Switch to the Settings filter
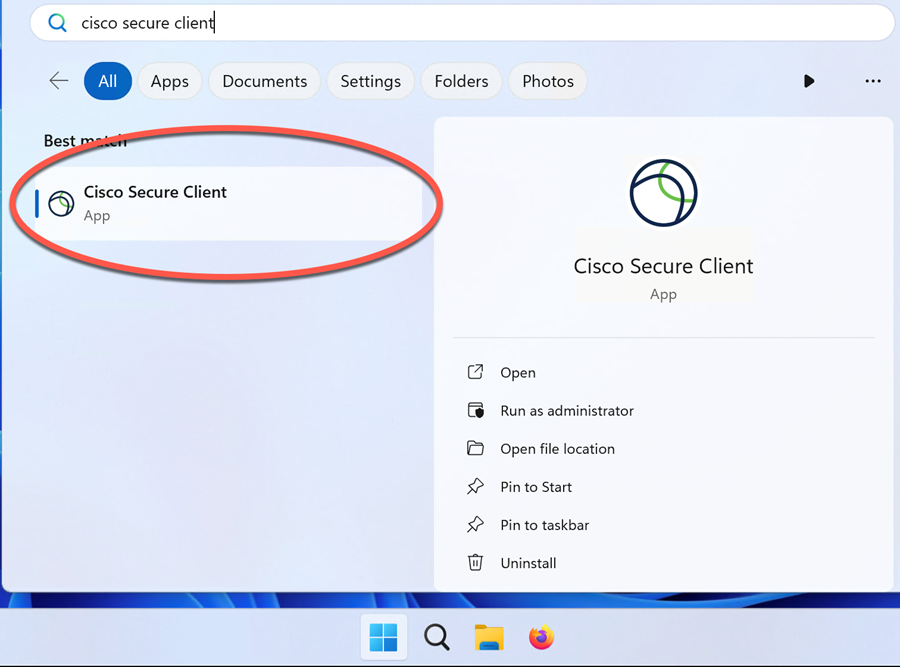The width and height of the screenshot is (900, 667). point(370,81)
